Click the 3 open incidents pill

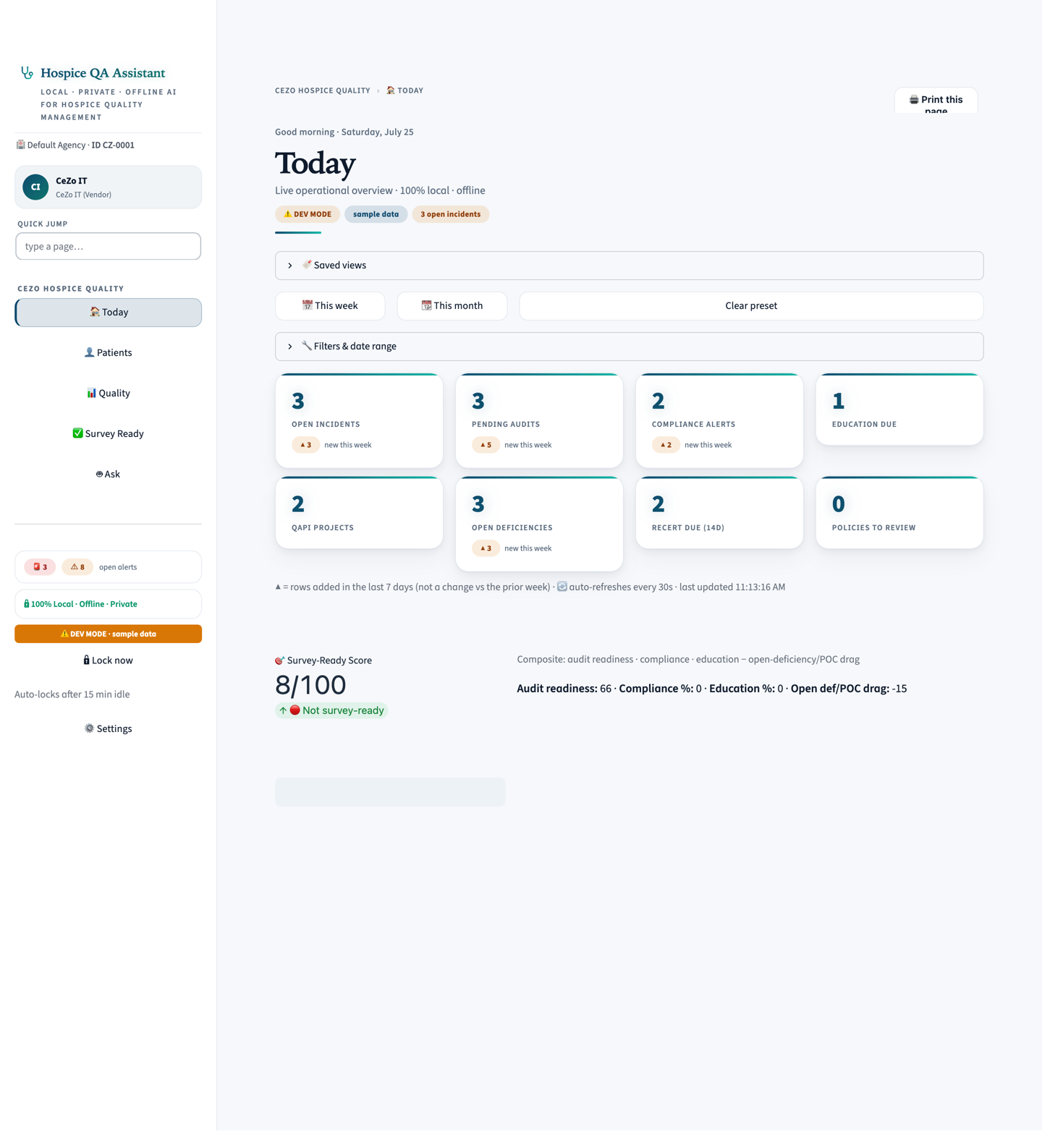[x=450, y=214]
